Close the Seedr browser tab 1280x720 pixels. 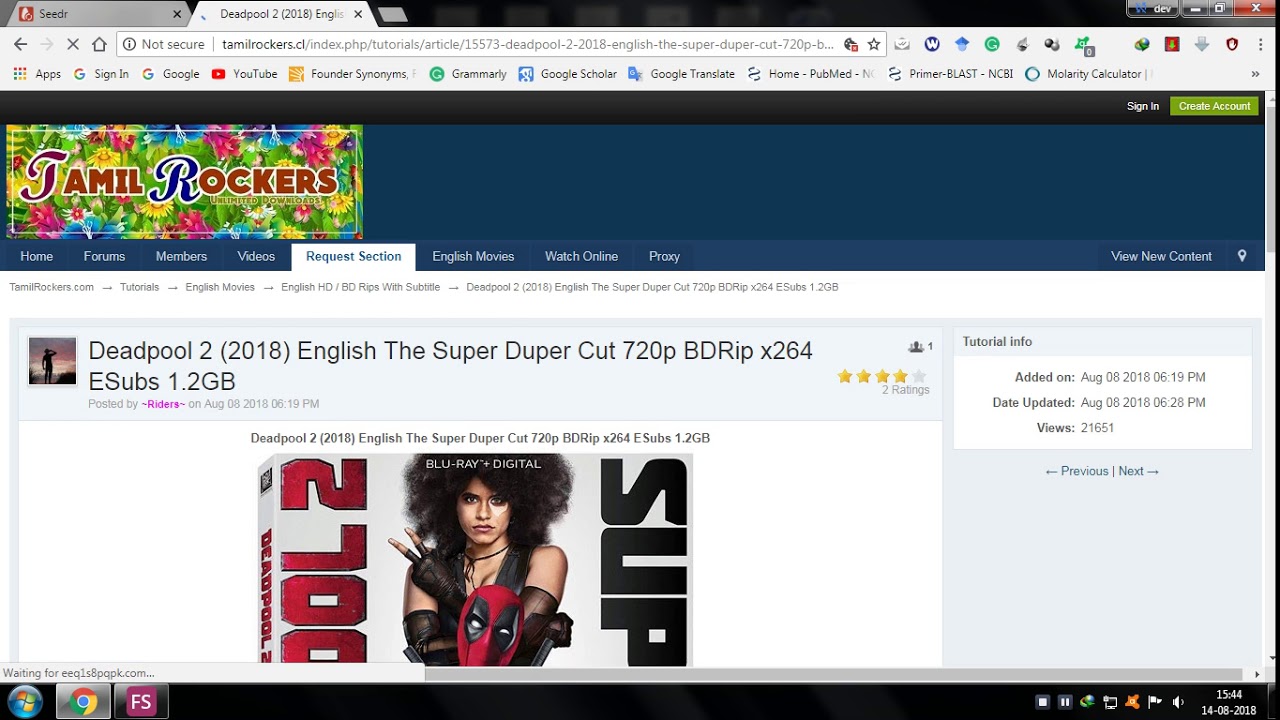coord(178,14)
